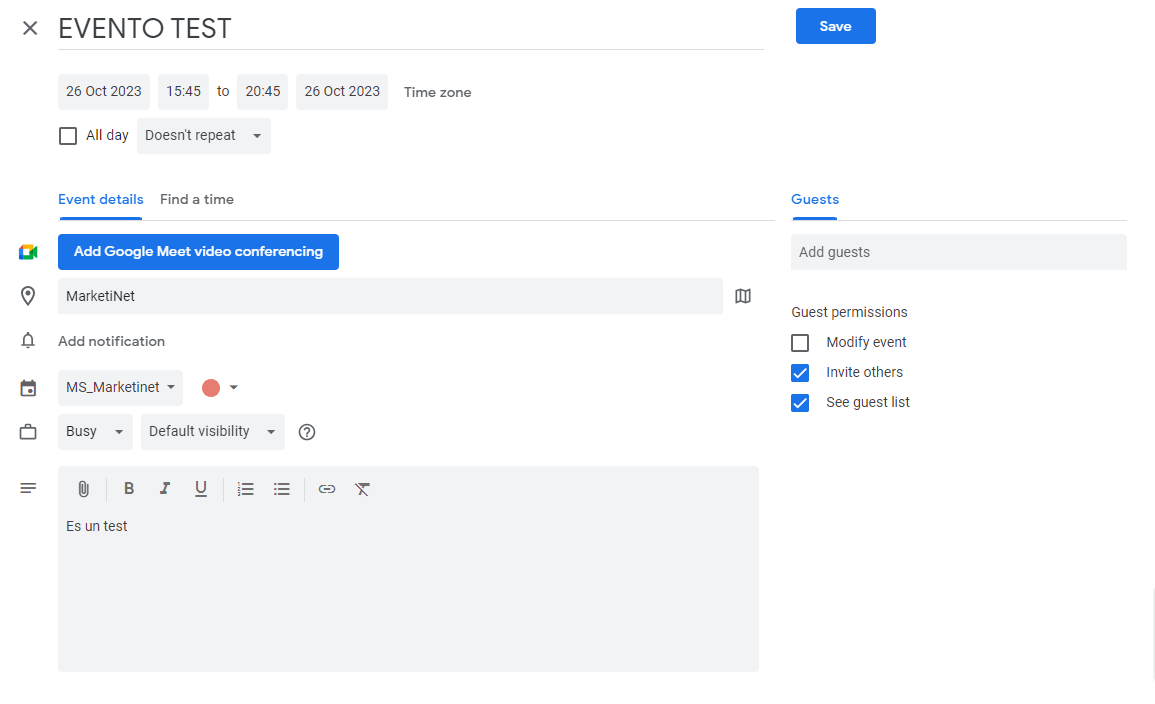
Task: Check the Modify event permission
Action: tap(800, 343)
